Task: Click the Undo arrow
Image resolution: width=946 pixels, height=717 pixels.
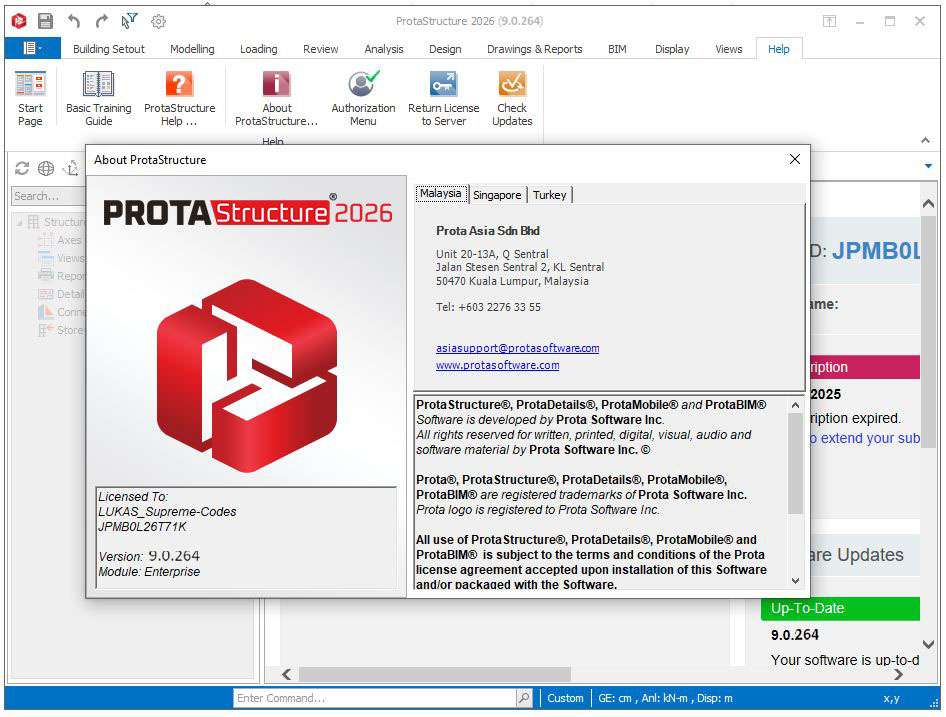Action: [x=74, y=21]
